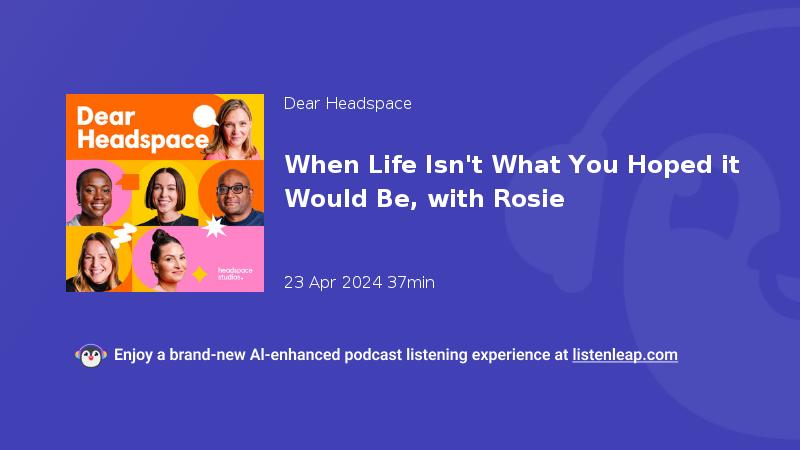Image resolution: width=800 pixels, height=450 pixels.
Task: Select the 'Dear Headspace' show name text
Action: coord(347,104)
